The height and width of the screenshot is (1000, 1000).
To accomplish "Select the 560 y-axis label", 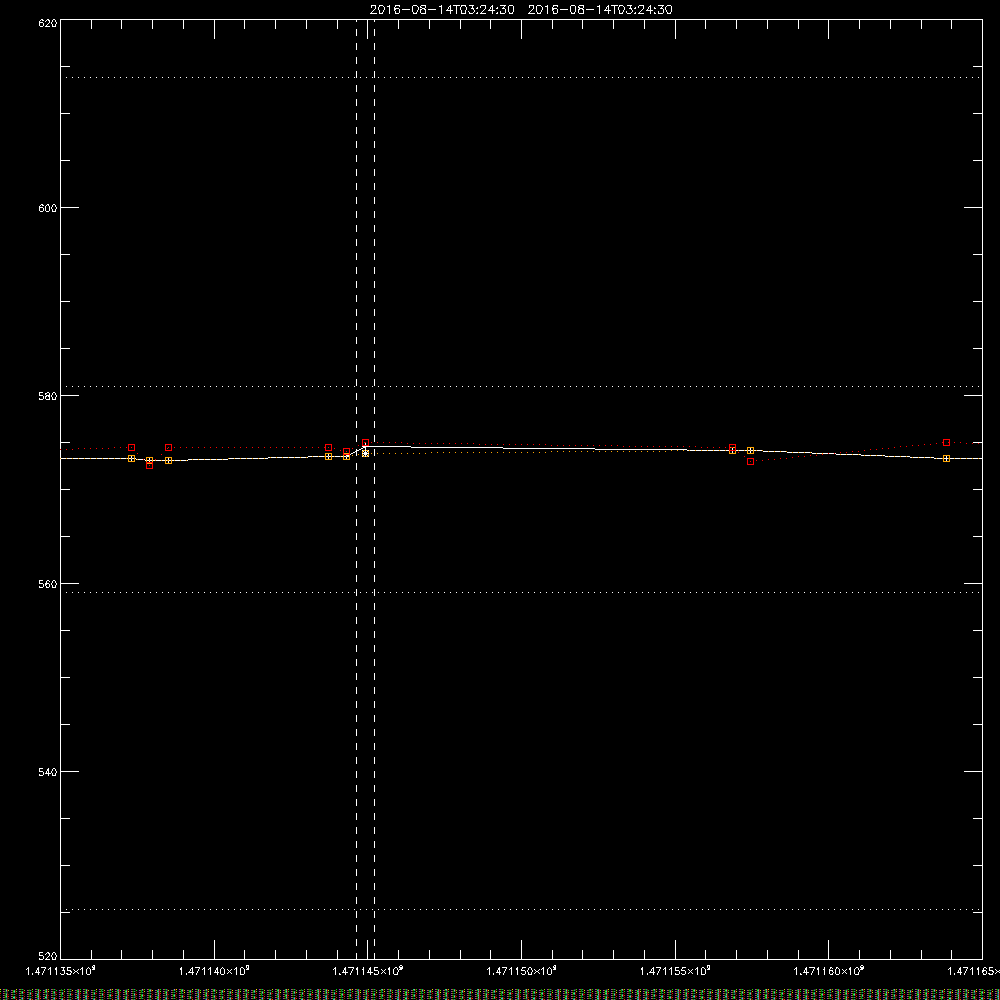I will [48, 584].
